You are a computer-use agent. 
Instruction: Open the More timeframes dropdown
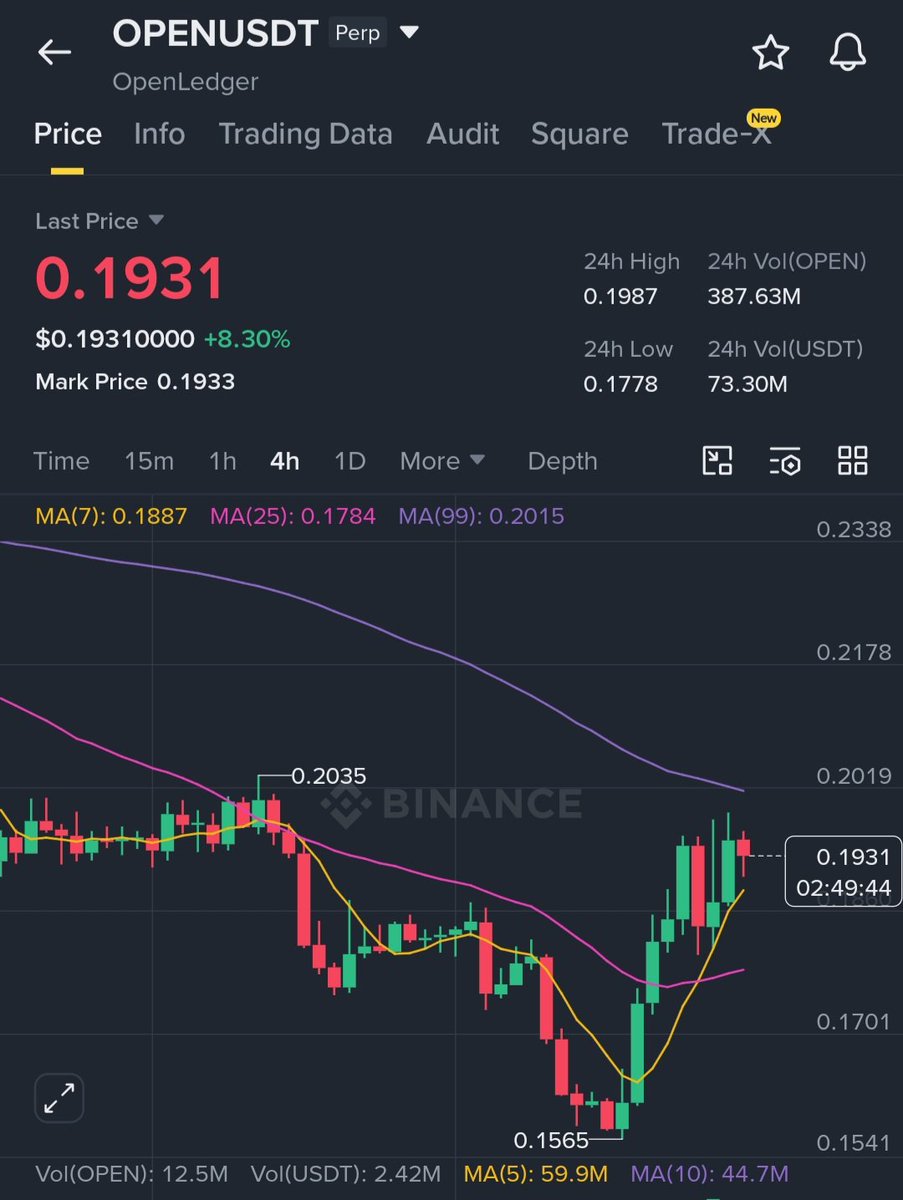pyautogui.click(x=442, y=461)
